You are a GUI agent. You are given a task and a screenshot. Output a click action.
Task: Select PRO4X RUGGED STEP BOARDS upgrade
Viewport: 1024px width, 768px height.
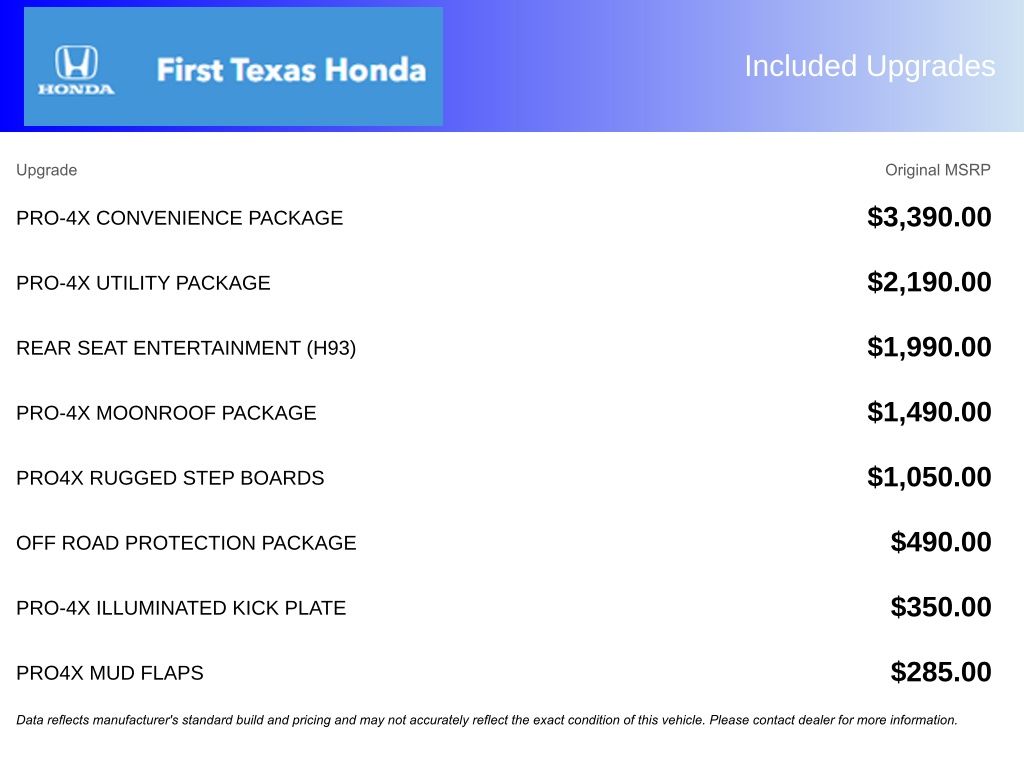(x=170, y=478)
